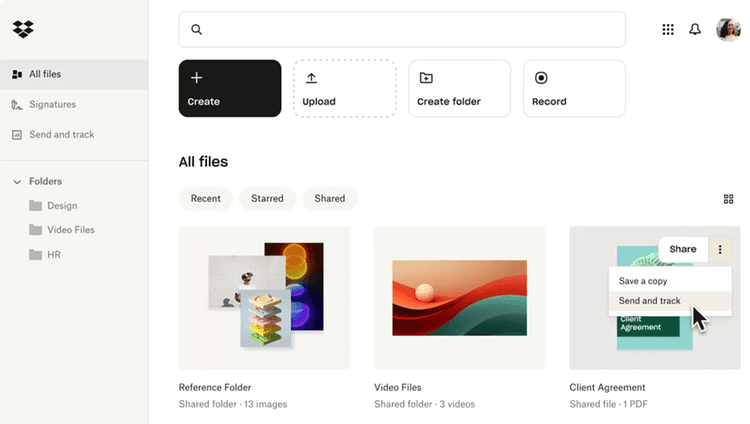Toggle the Shared filter chip

(329, 199)
